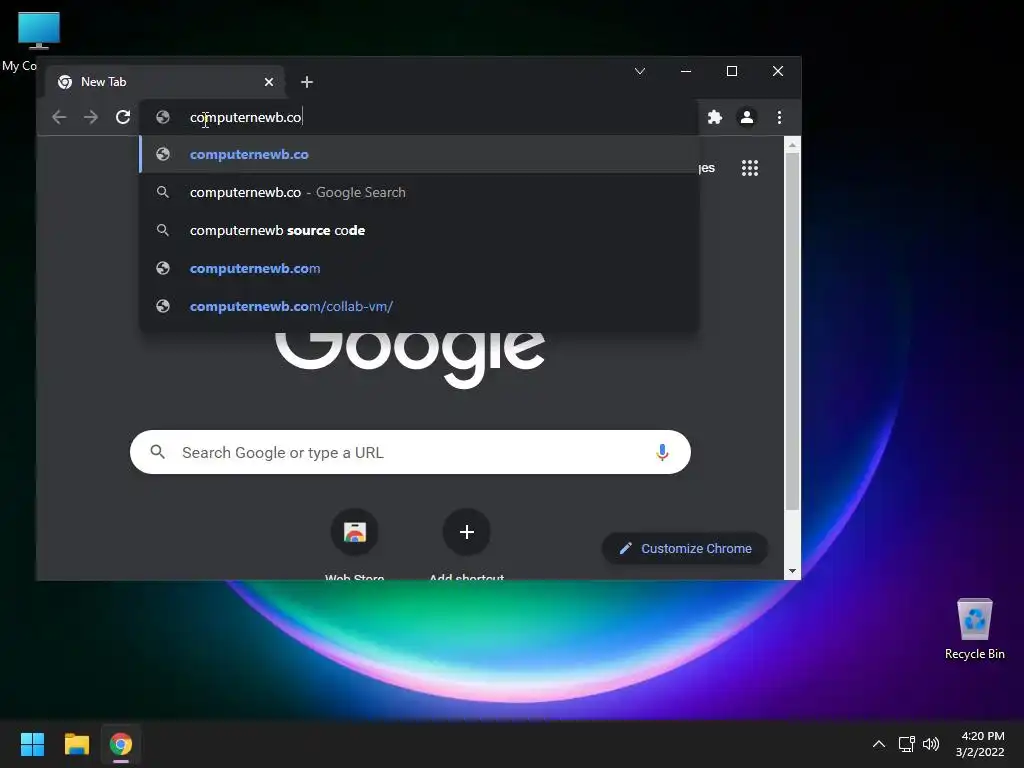Click the Chrome taskbar icon
The height and width of the screenshot is (768, 1024).
pos(121,744)
